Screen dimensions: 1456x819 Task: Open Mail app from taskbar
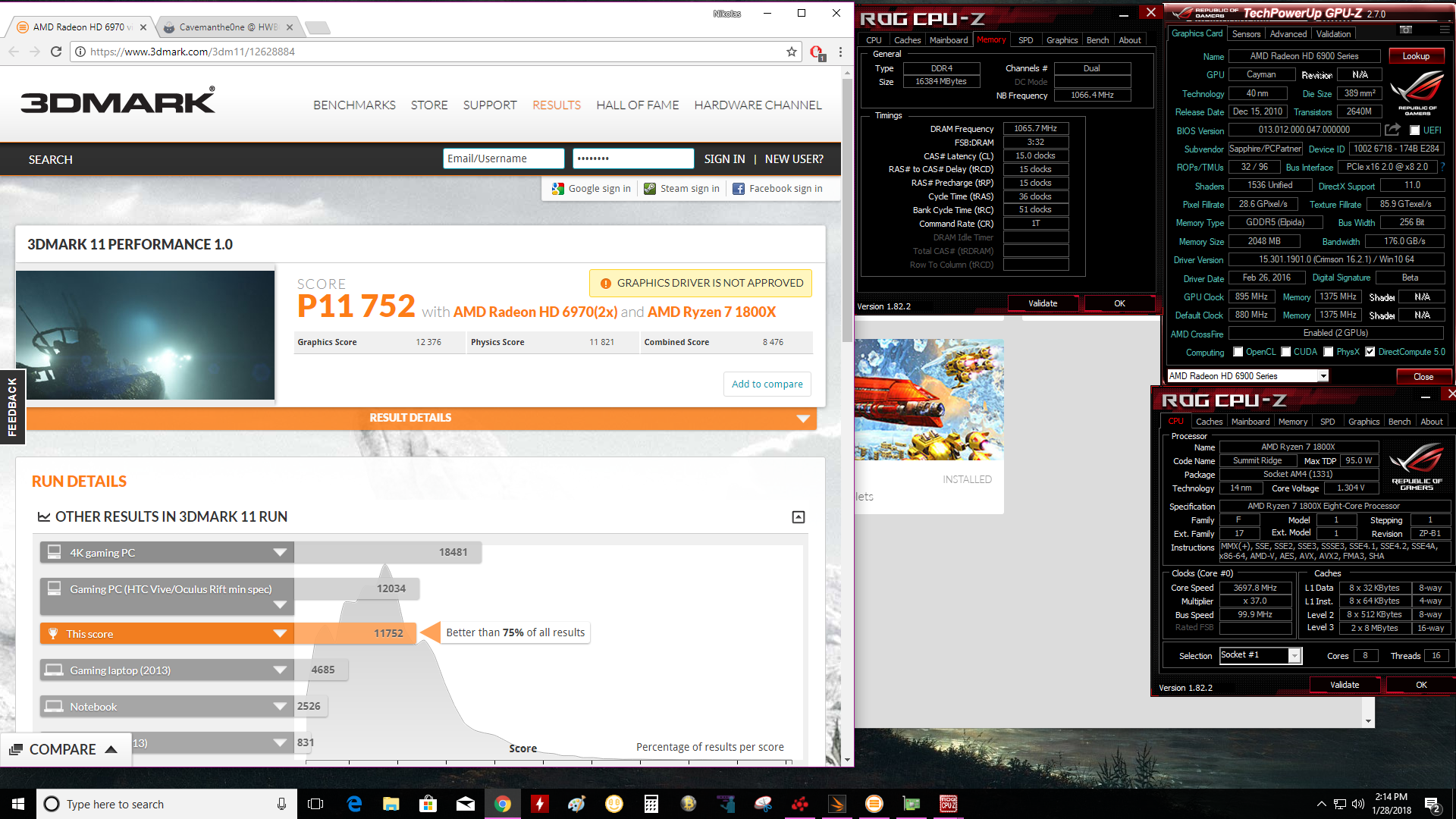pyautogui.click(x=466, y=804)
